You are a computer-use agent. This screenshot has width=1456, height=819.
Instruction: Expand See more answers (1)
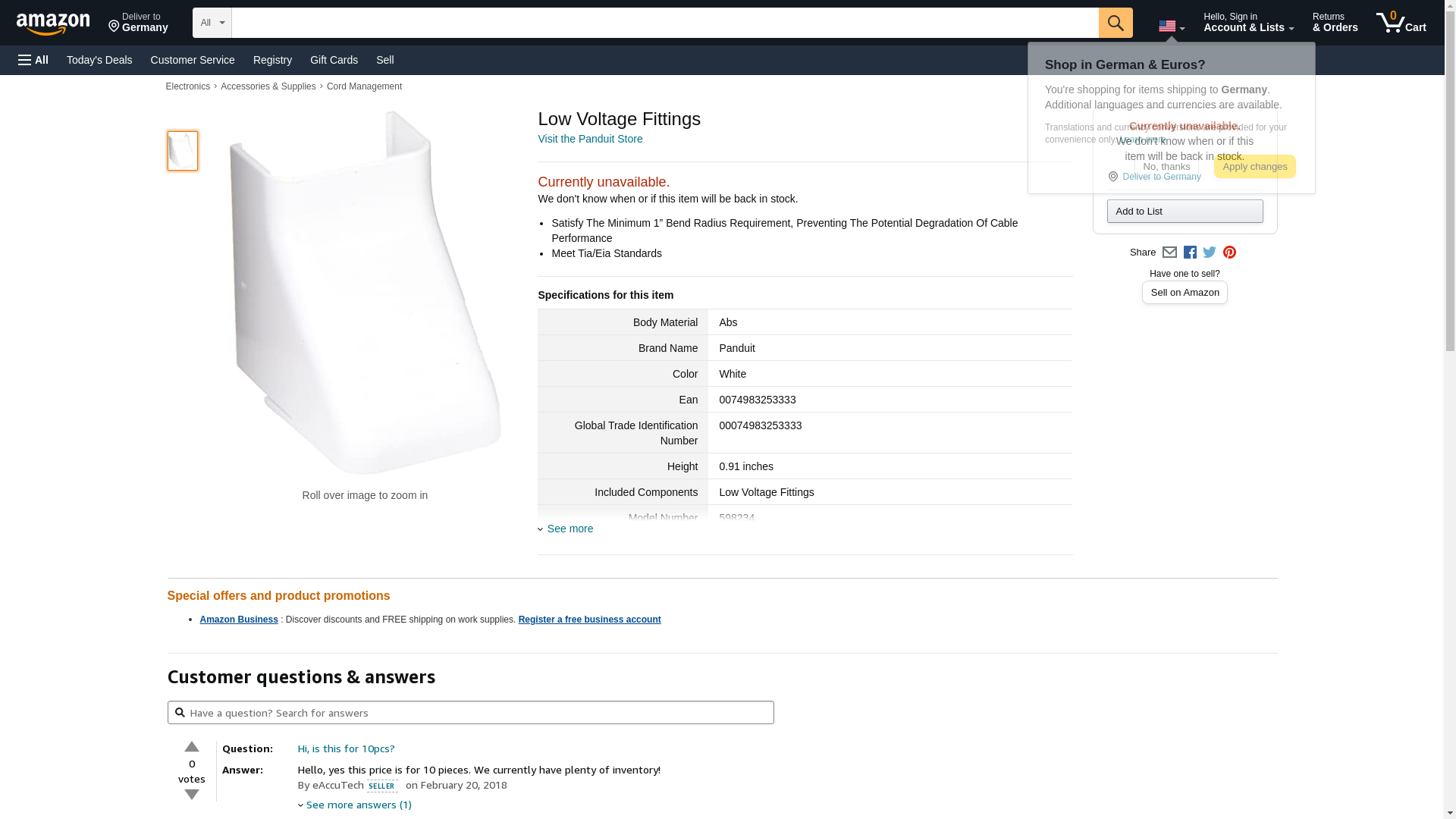point(358,805)
